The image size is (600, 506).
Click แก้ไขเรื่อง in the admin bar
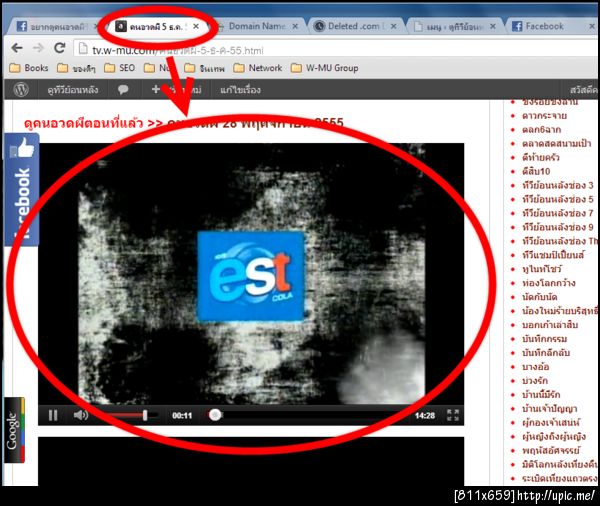pyautogui.click(x=240, y=90)
